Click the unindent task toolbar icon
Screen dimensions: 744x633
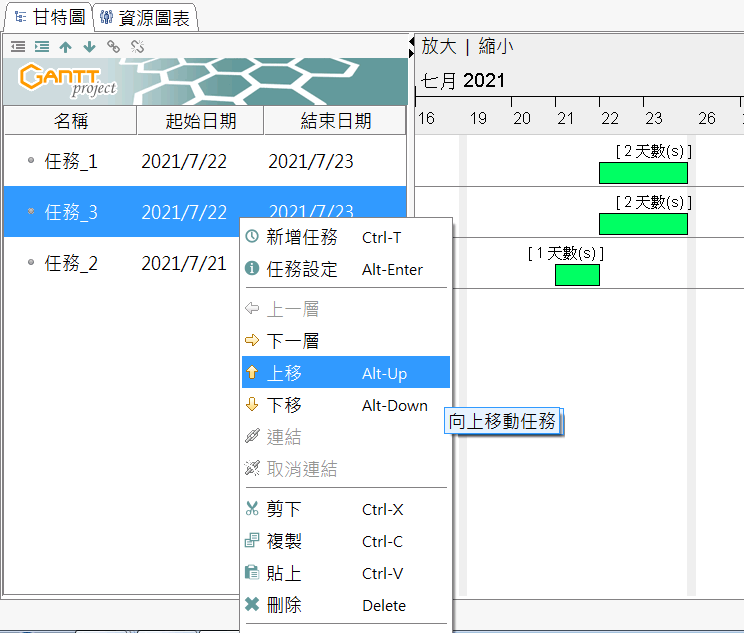(x=17, y=46)
